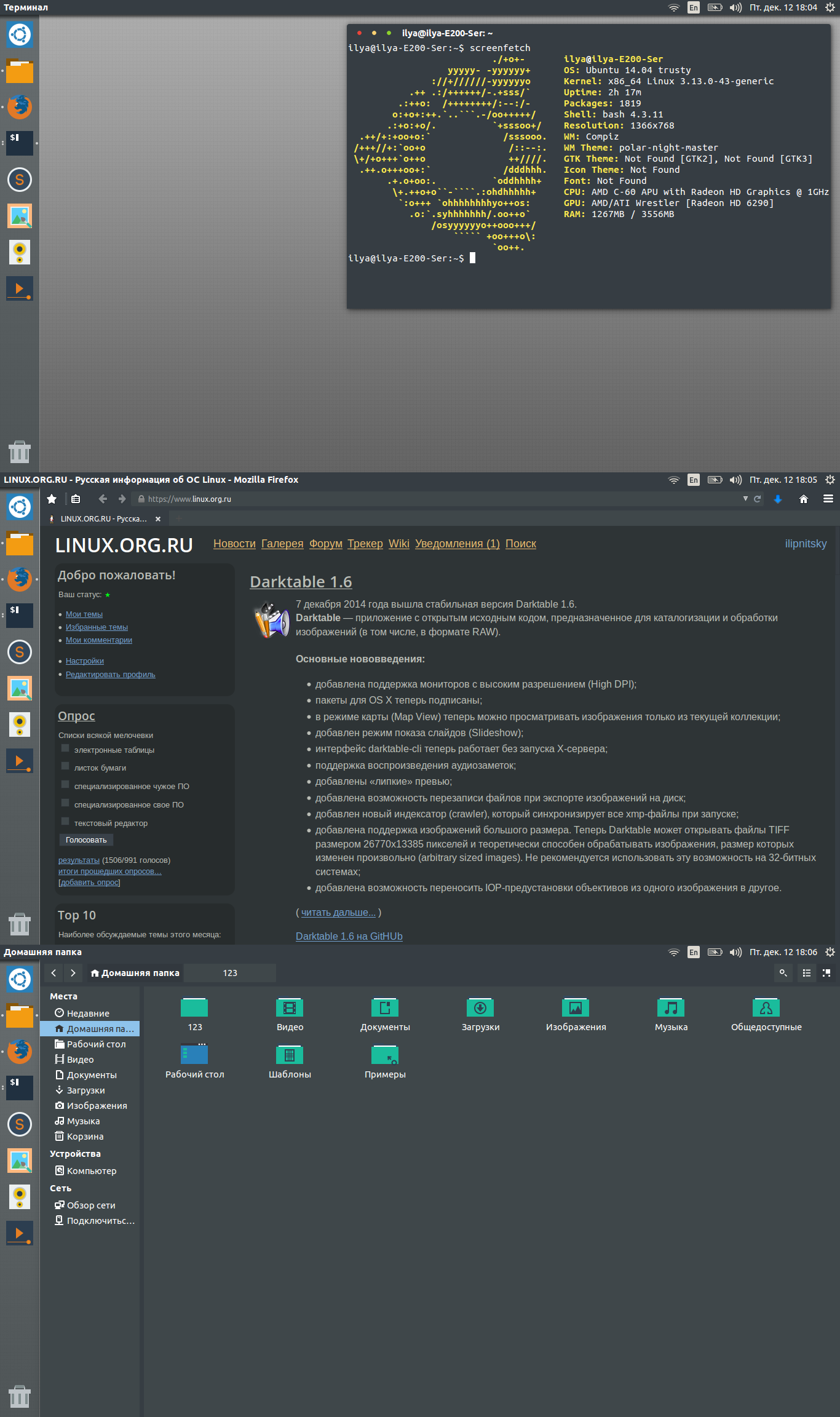The width and height of the screenshot is (840, 1417).
Task: Open Wi-Fi indicator in Терминал top panel
Action: (x=674, y=7)
